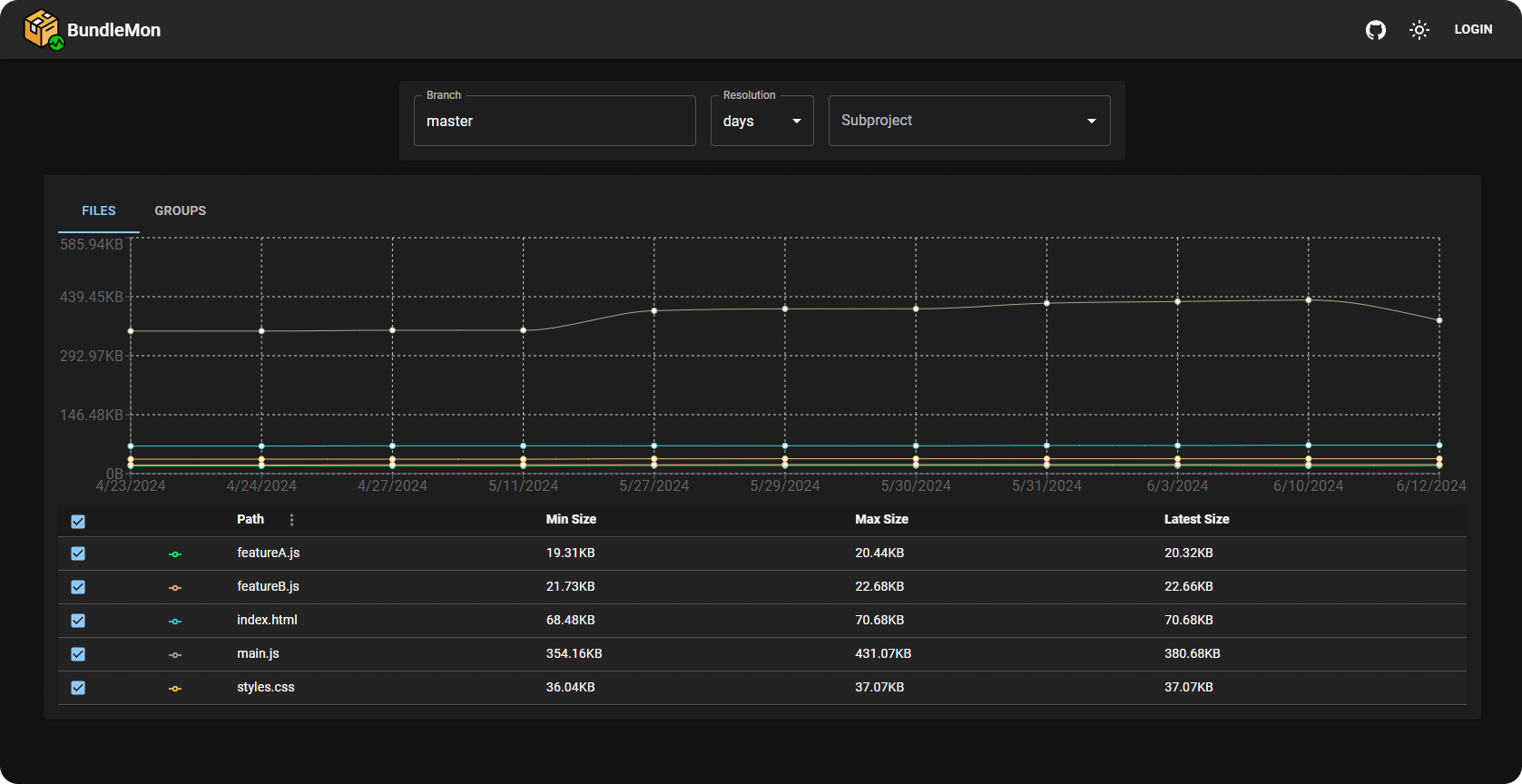Screen dimensions: 1522x784
Task: Sort by the Path column header
Action: 250,519
